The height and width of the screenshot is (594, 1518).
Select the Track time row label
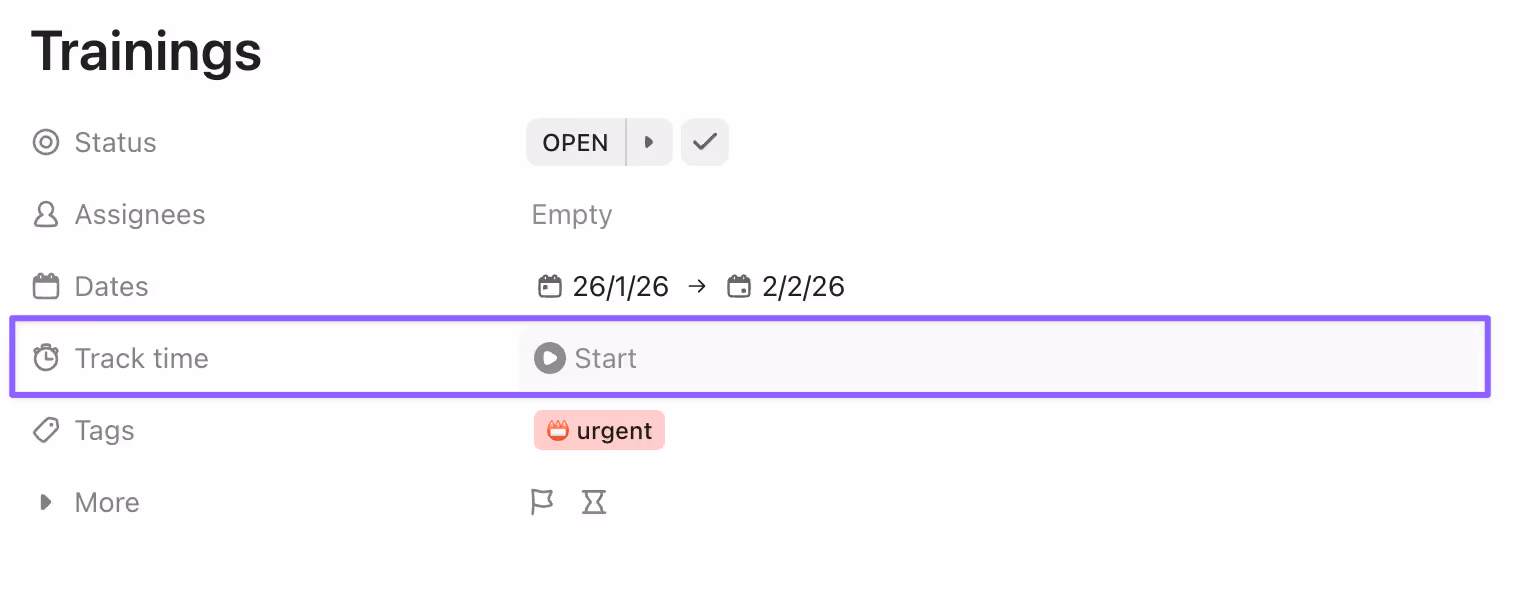[141, 358]
